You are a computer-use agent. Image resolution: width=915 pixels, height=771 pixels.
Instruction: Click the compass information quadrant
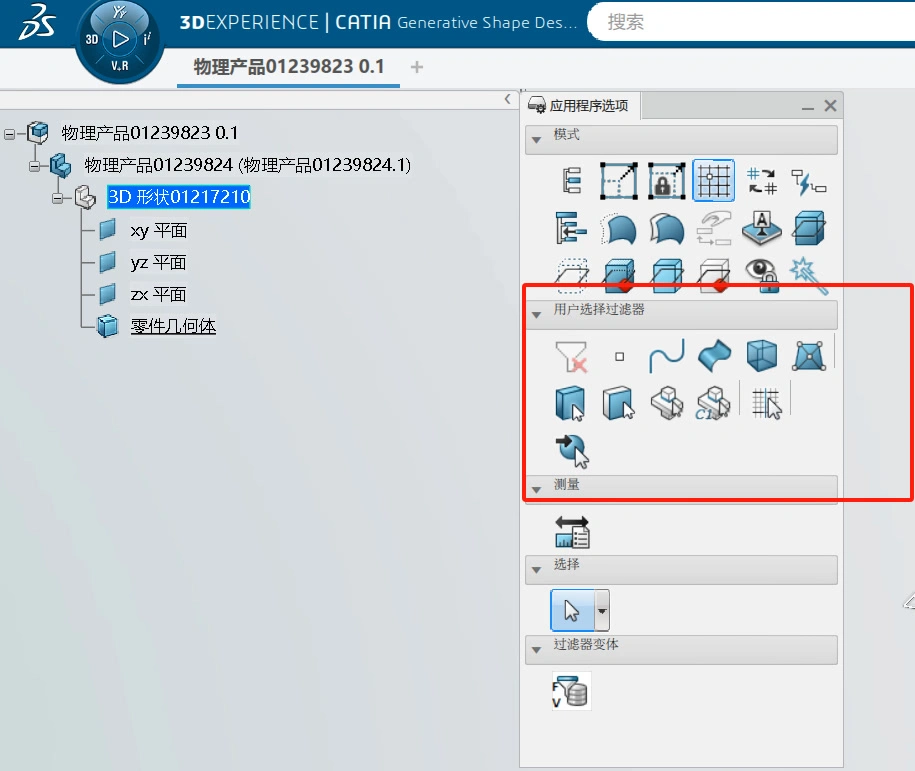pos(147,39)
